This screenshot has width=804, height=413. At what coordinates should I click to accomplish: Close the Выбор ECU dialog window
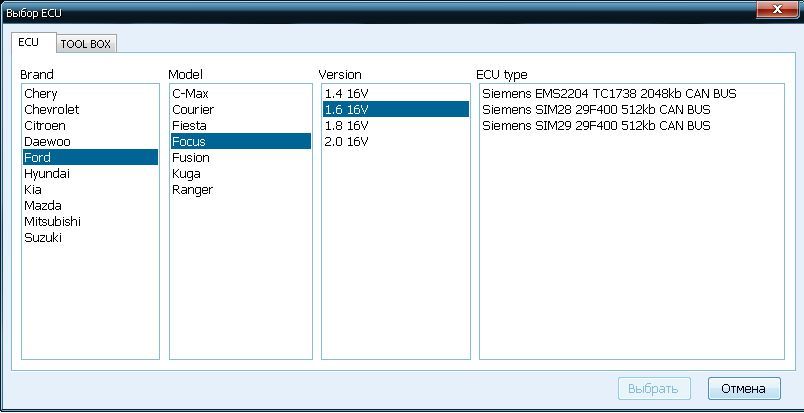pos(777,9)
